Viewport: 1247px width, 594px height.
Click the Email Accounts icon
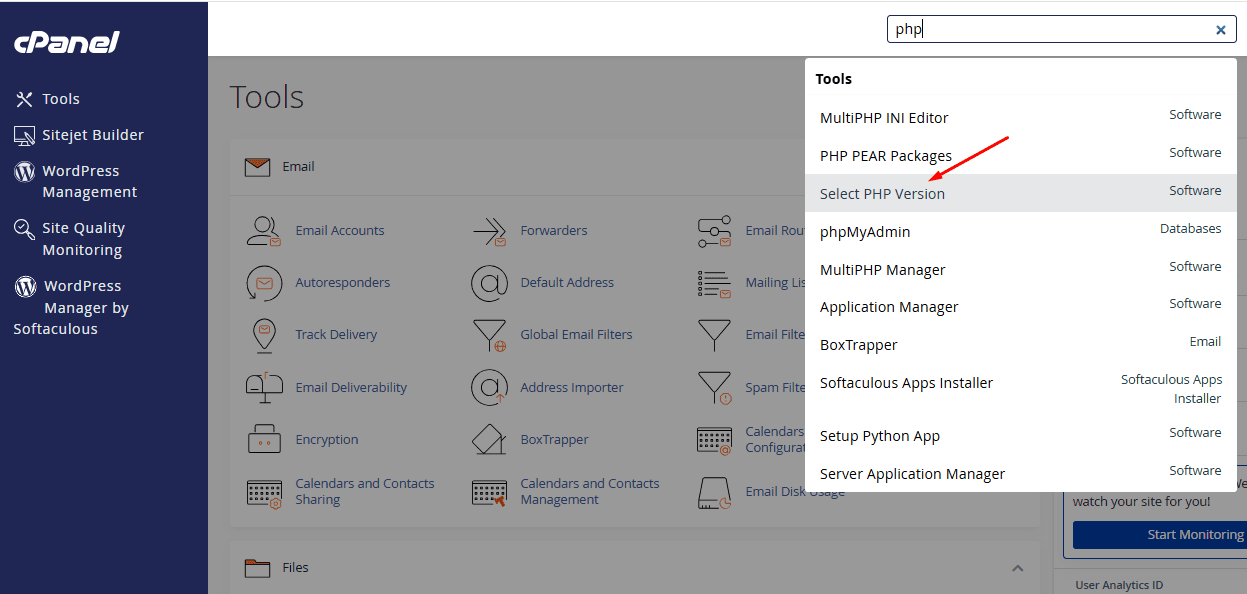264,231
